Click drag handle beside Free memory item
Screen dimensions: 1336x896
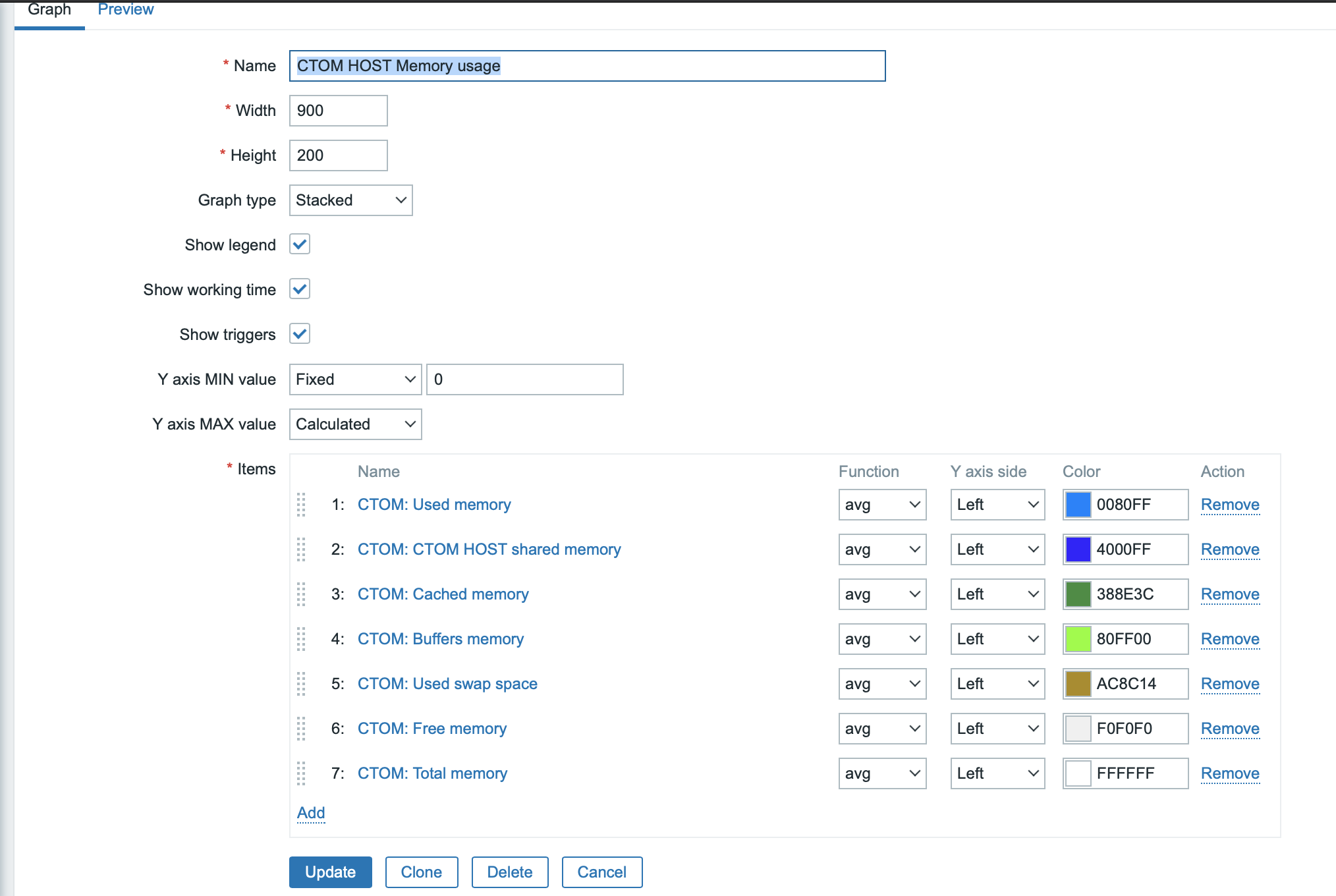click(301, 729)
